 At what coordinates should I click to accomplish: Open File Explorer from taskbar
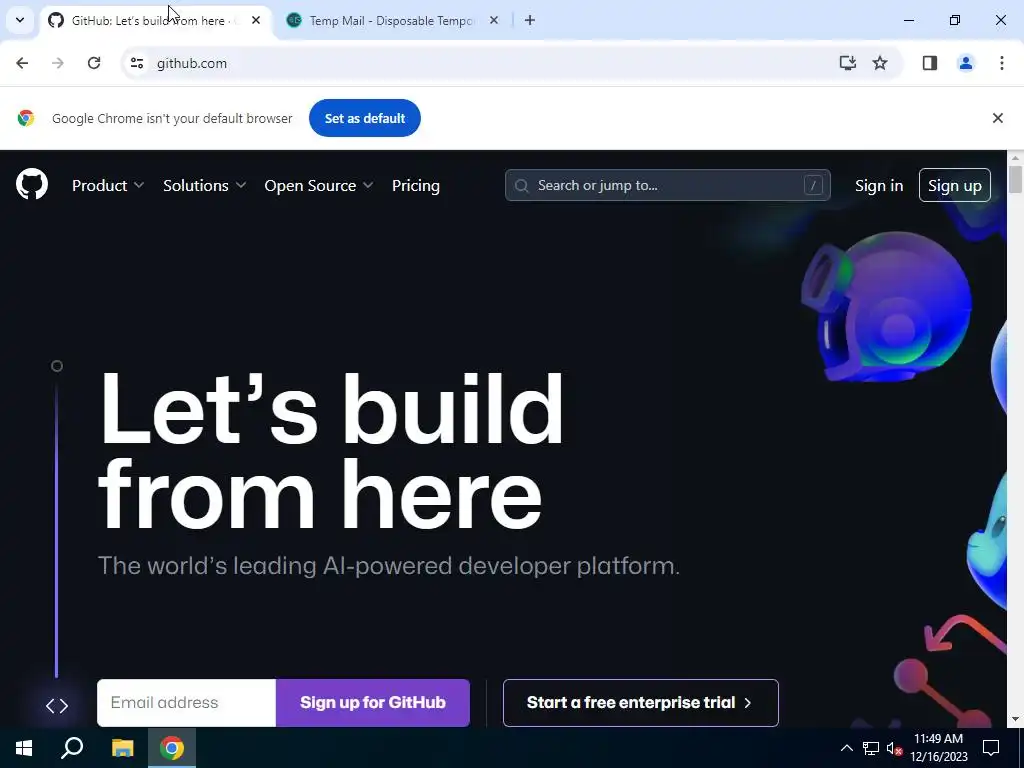[x=122, y=748]
